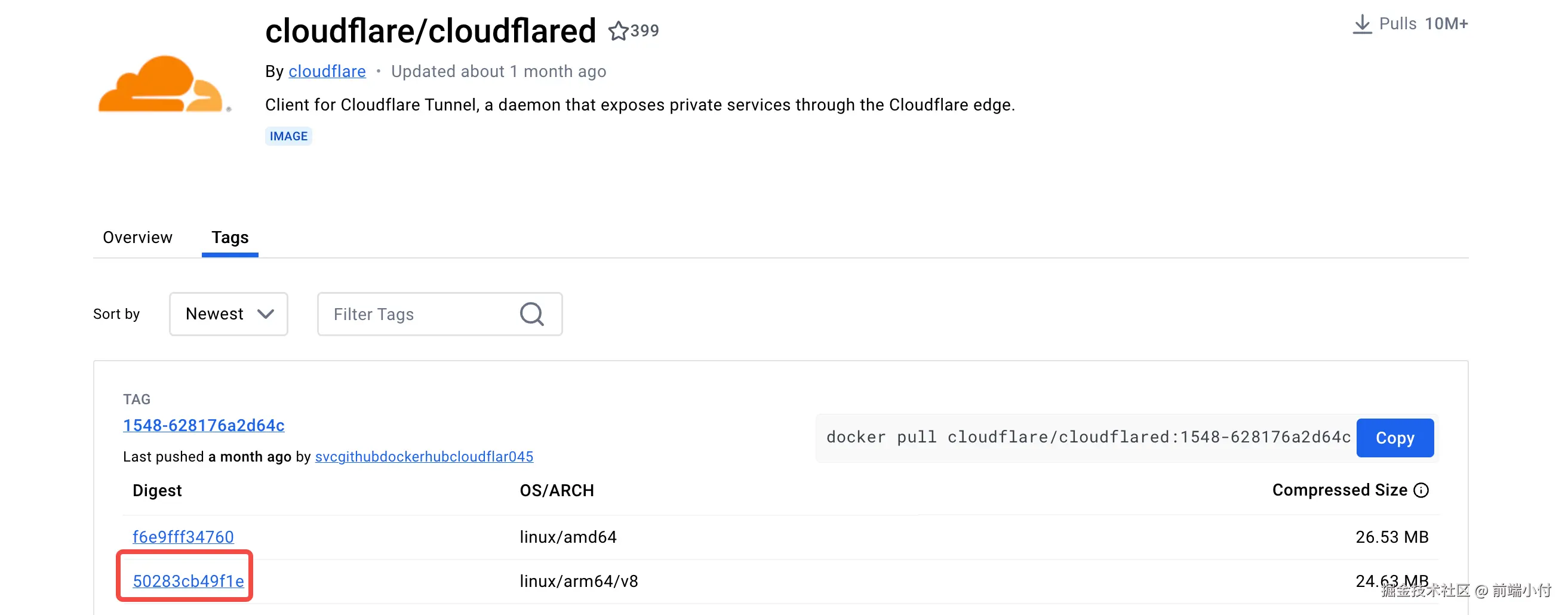Open tag 1548-628176a2d64c link

click(204, 425)
